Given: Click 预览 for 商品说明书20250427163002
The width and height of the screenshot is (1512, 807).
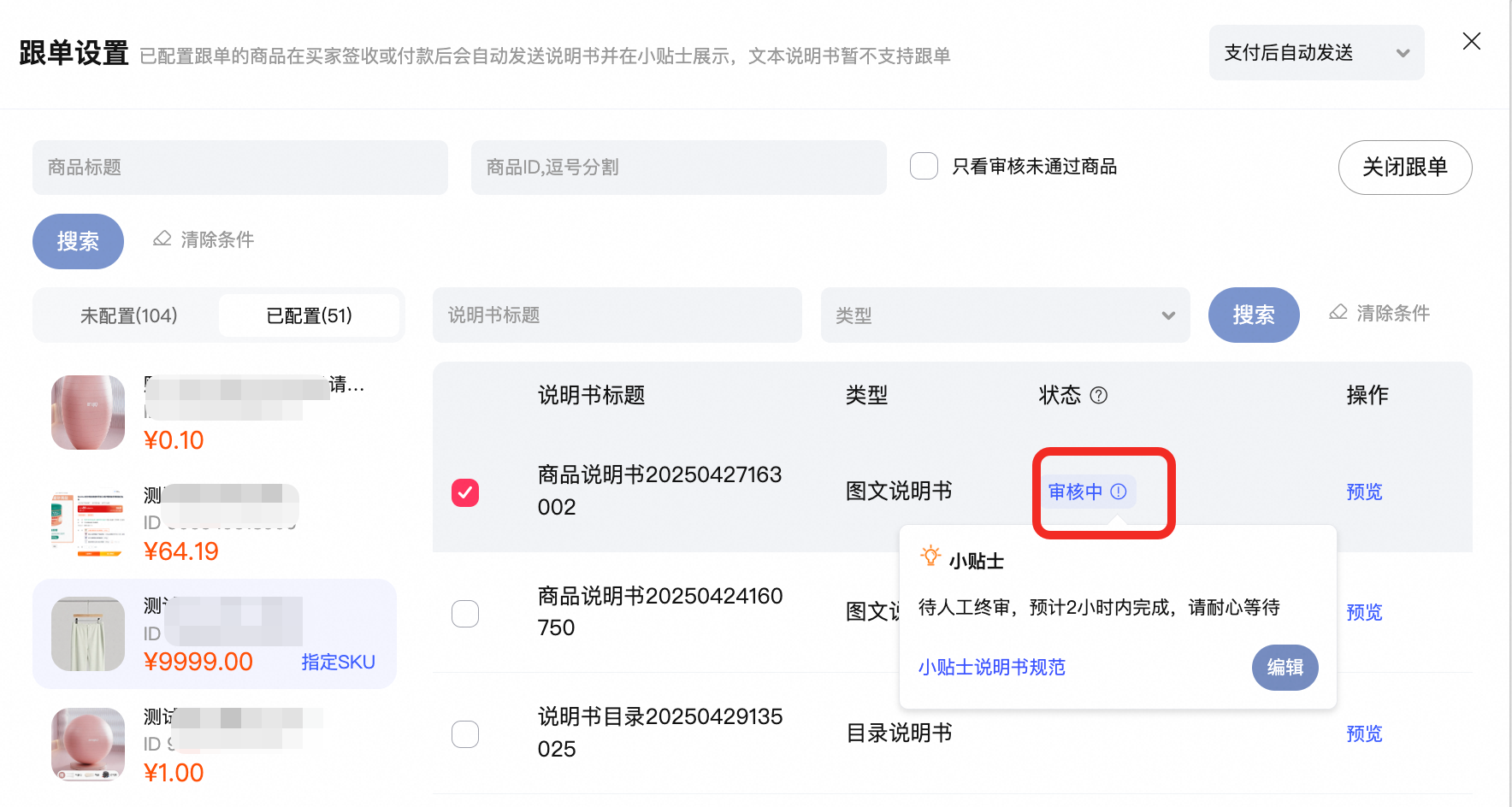Looking at the screenshot, I should pyautogui.click(x=1364, y=492).
